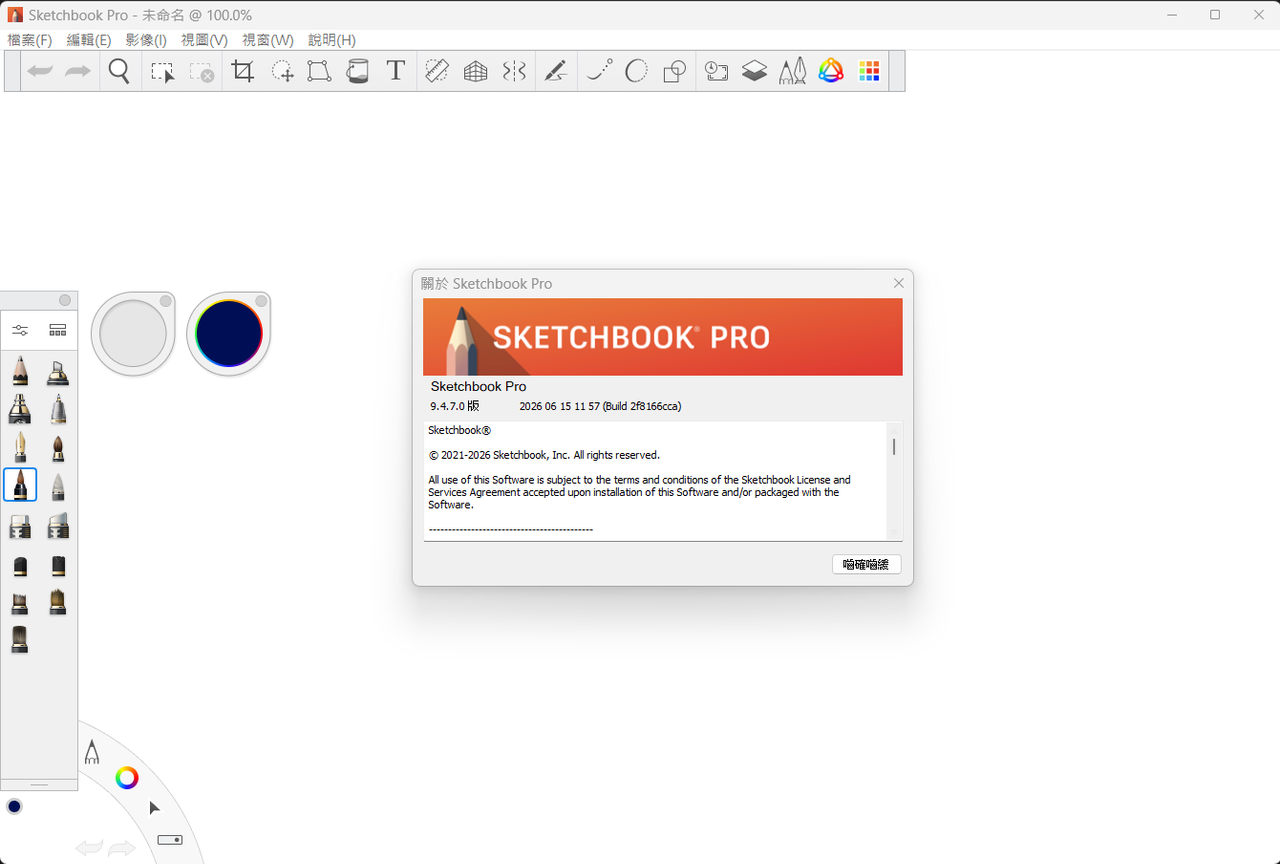Close the About Sketchbook Pro dialog
Viewport: 1280px width, 864px height.
pyautogui.click(x=898, y=283)
